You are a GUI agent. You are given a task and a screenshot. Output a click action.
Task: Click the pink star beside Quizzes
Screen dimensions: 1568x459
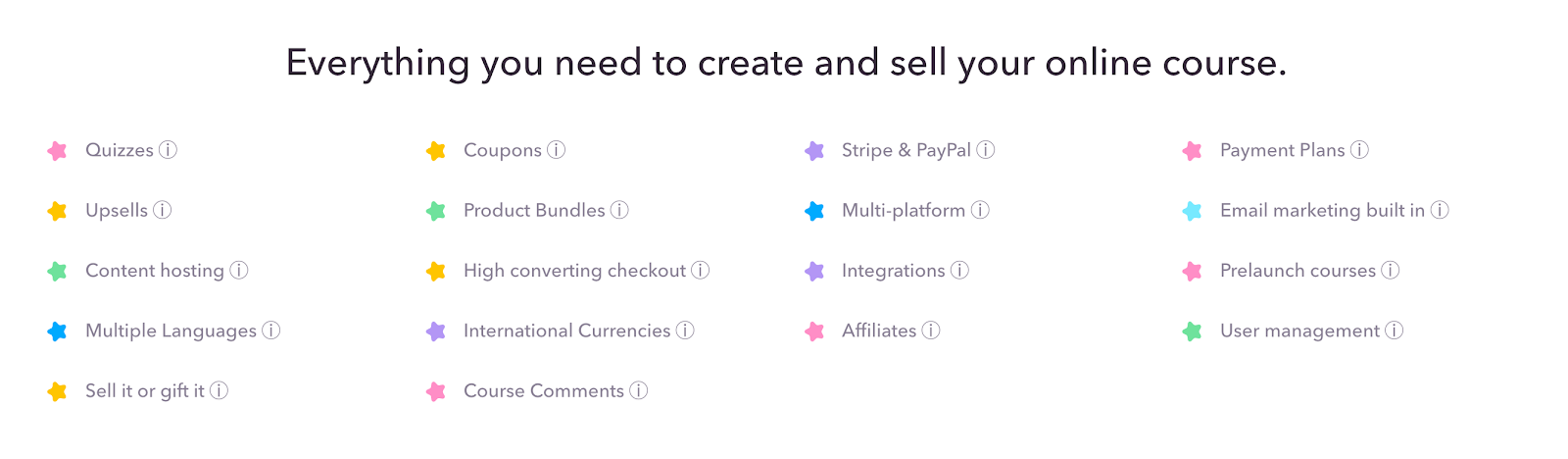click(58, 150)
